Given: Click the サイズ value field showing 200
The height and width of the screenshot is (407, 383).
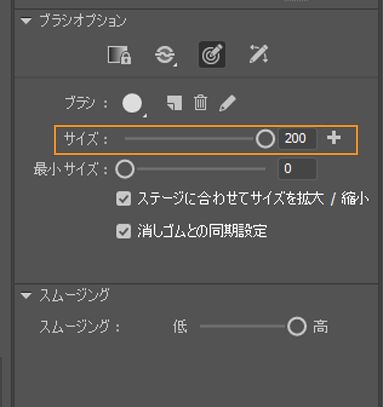Looking at the screenshot, I should [x=297, y=138].
